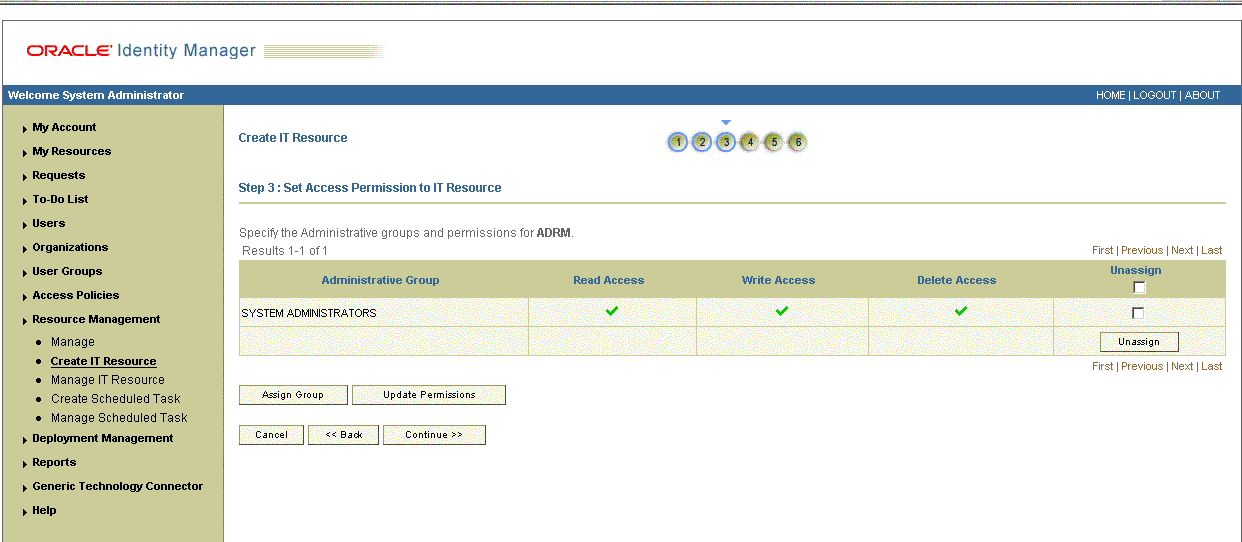Expand the Requests menu
Screen dimensions: 1242x542
click(58, 176)
